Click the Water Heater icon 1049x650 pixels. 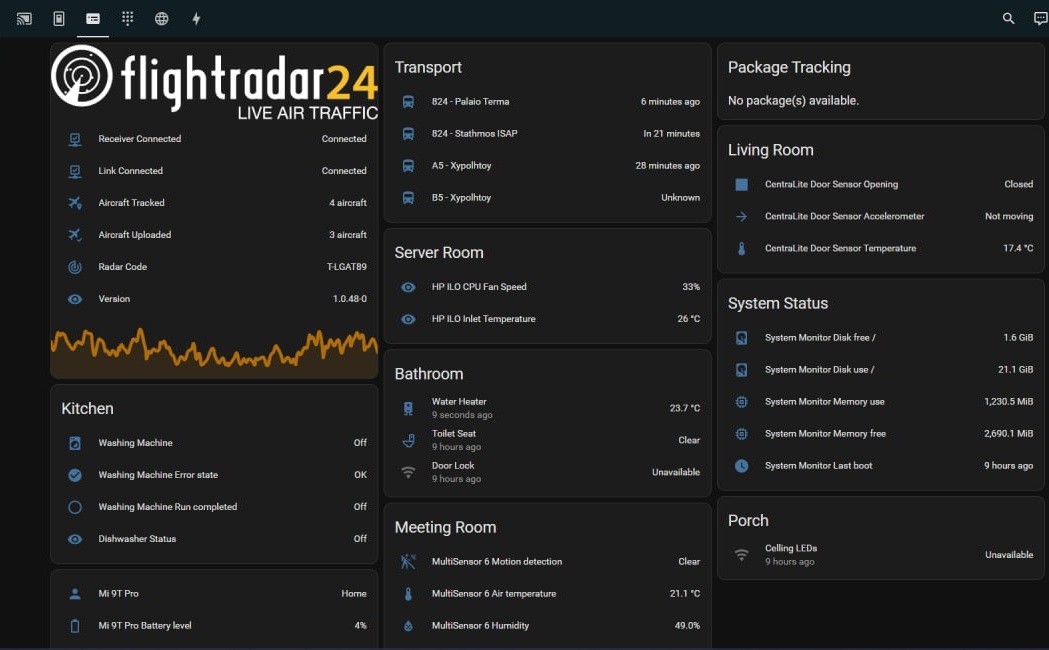pos(408,408)
